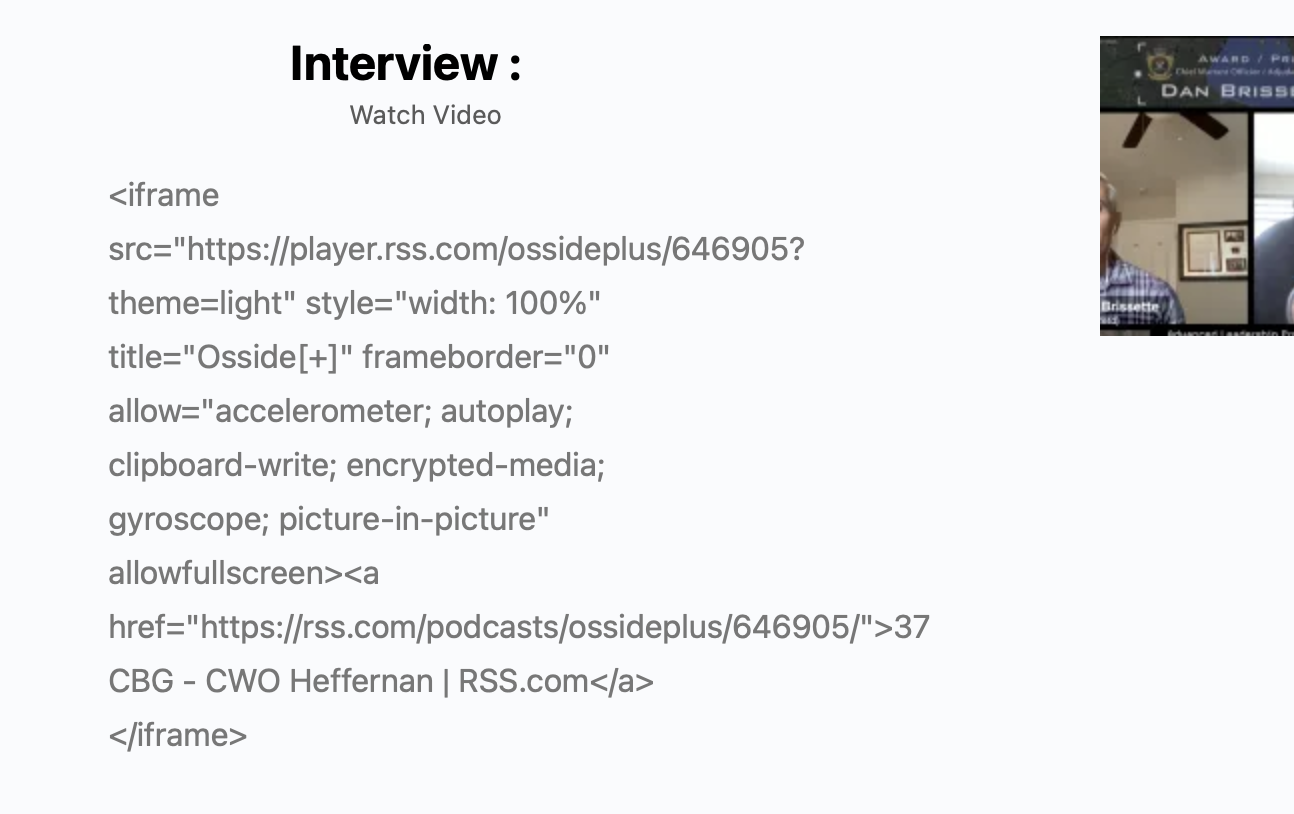Click the closing '</iframe>' tag text

coord(178,735)
